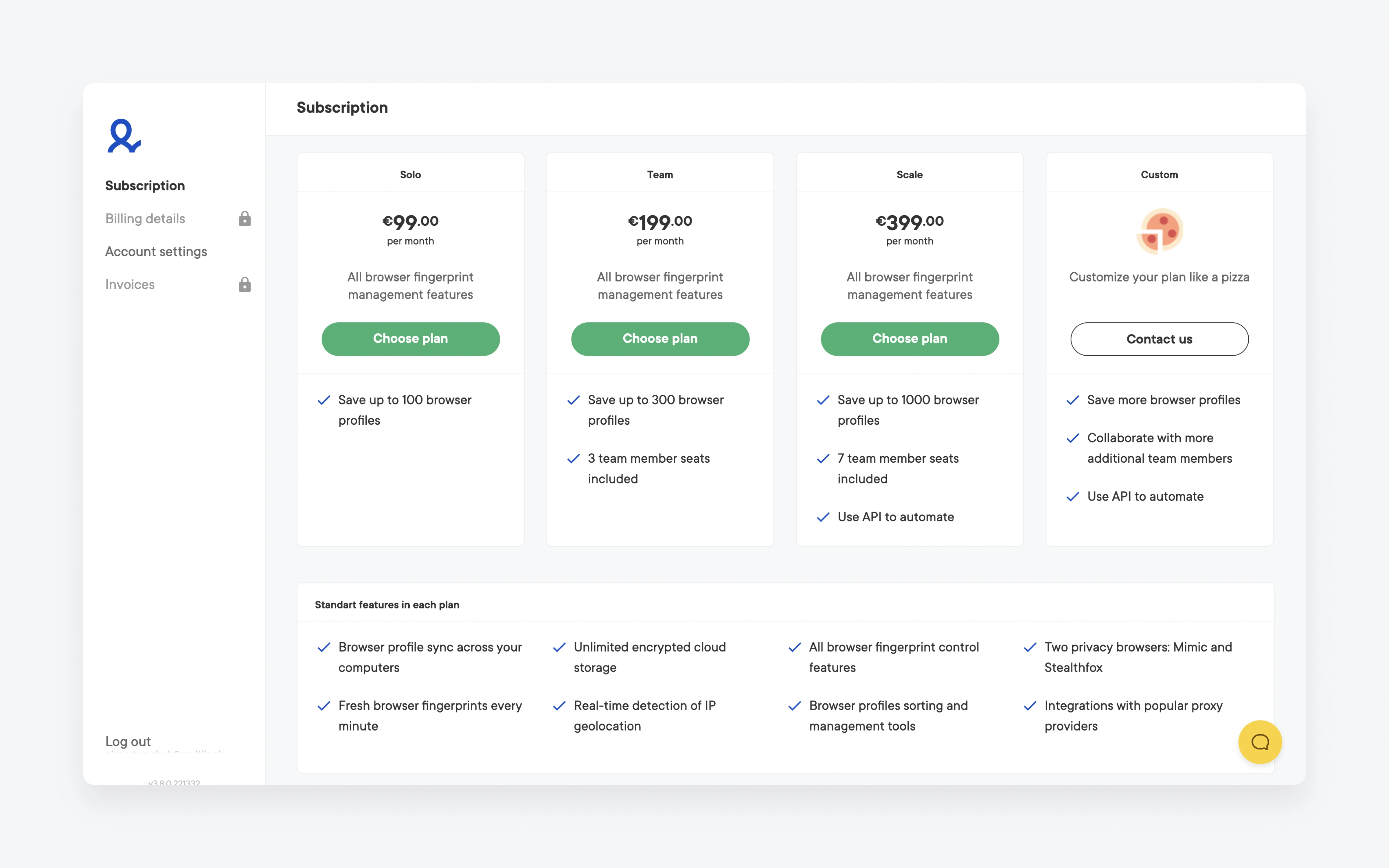Click checkmark next to Unlimited encrypted cloud storage
The image size is (1389, 868).
559,648
